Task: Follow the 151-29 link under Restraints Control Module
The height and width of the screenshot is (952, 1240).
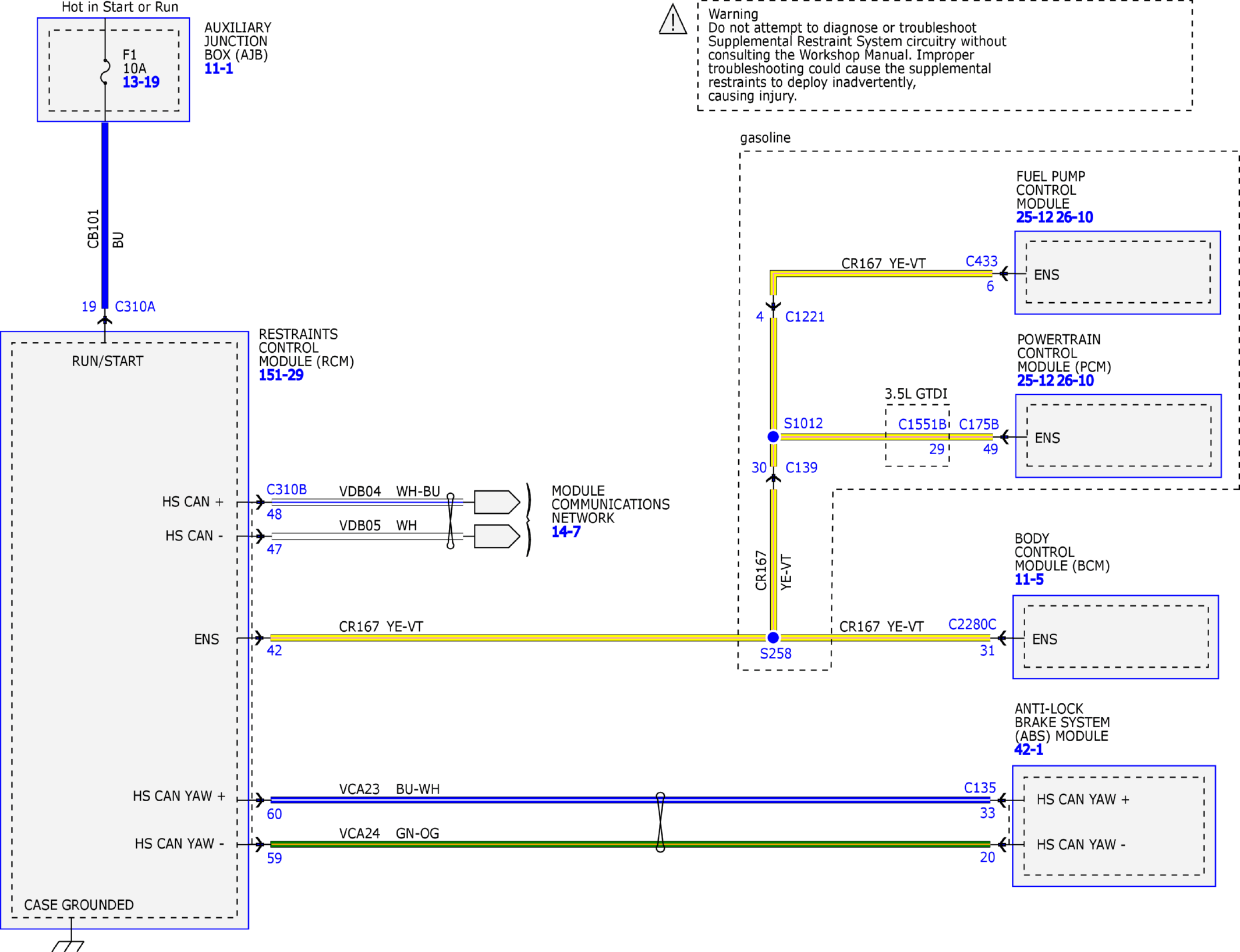Action: point(281,375)
